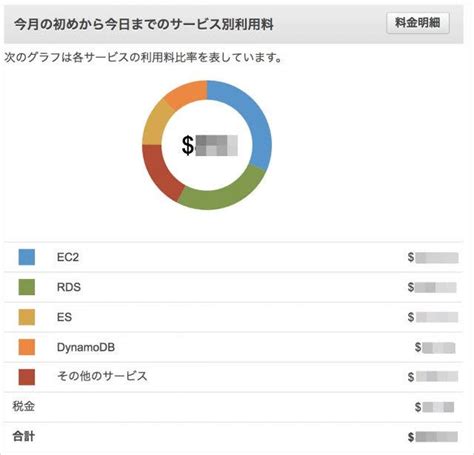Click the yellow ES legend swatch

[27, 317]
